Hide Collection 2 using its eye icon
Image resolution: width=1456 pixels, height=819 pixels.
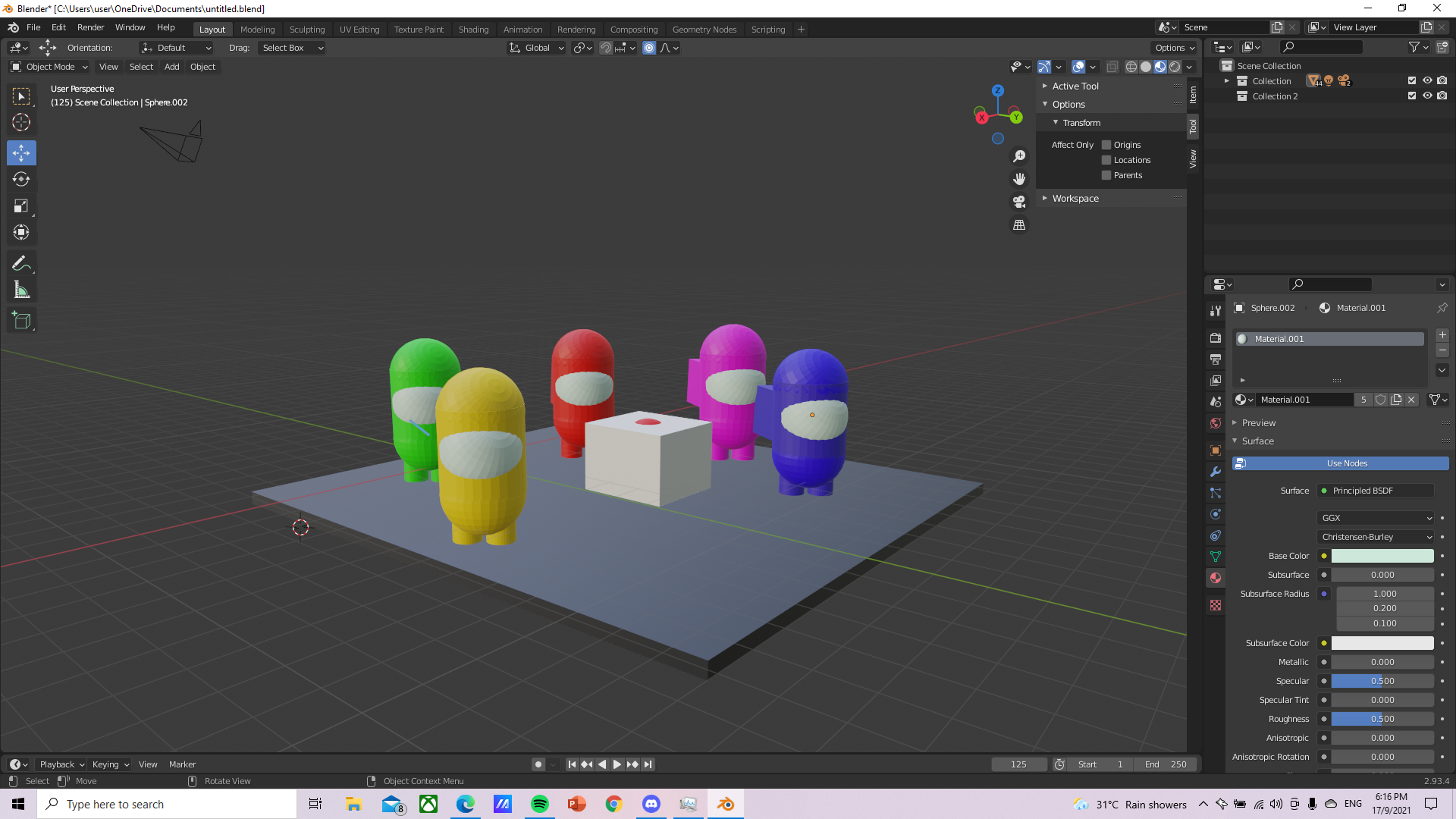point(1428,96)
